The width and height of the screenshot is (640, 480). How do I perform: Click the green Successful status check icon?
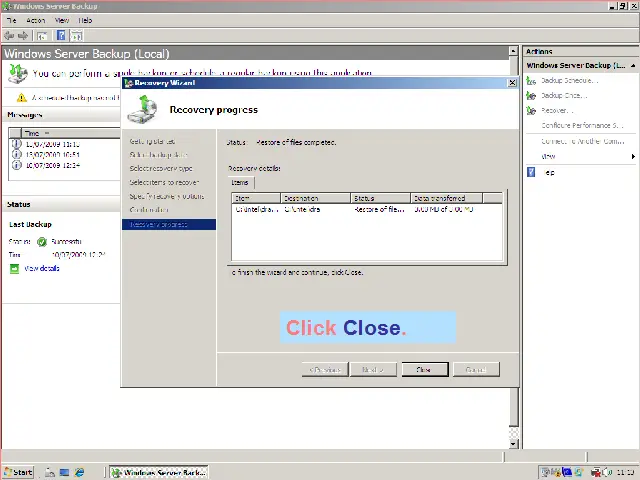click(x=42, y=242)
